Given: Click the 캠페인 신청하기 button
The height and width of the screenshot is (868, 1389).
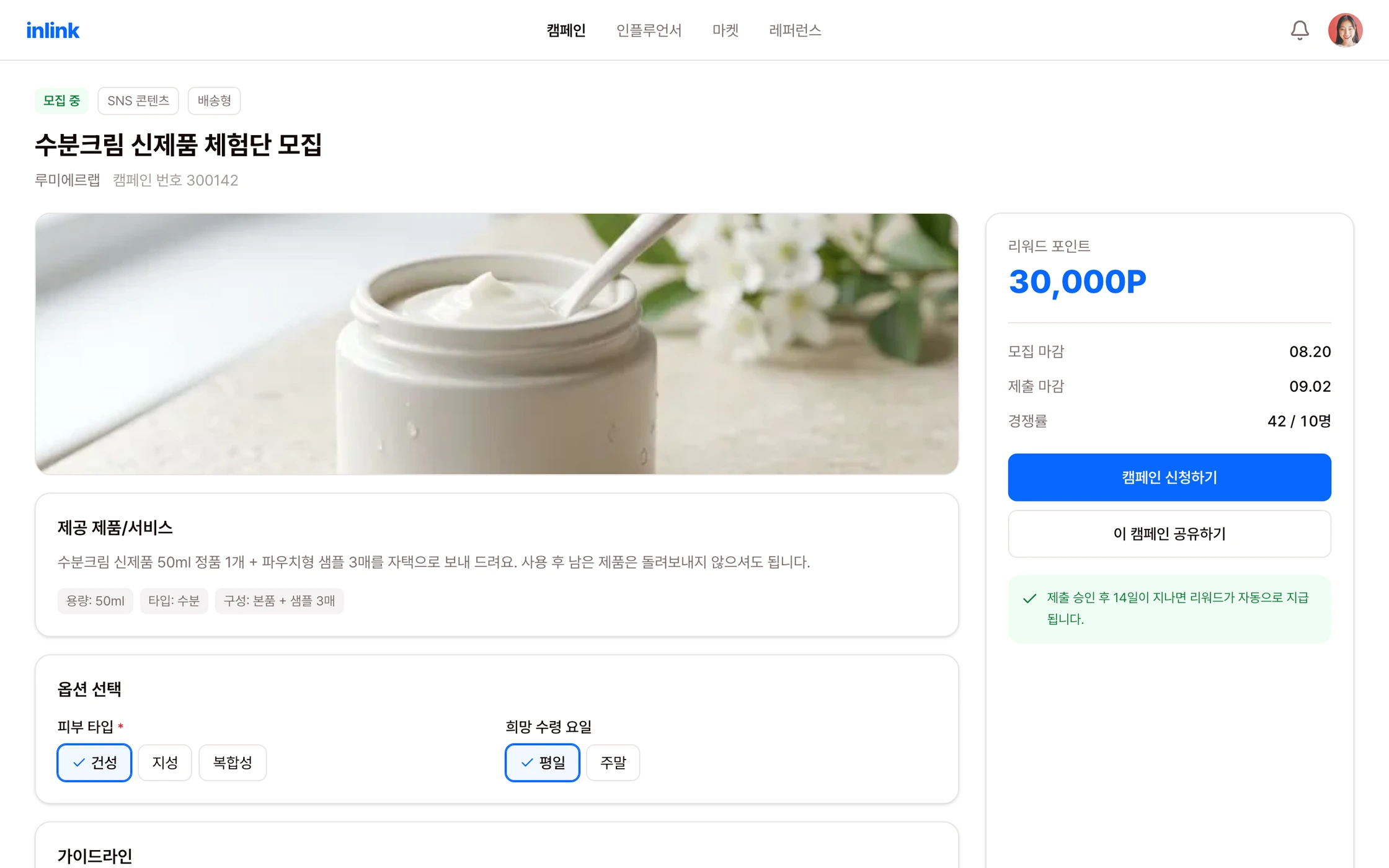Looking at the screenshot, I should tap(1169, 477).
